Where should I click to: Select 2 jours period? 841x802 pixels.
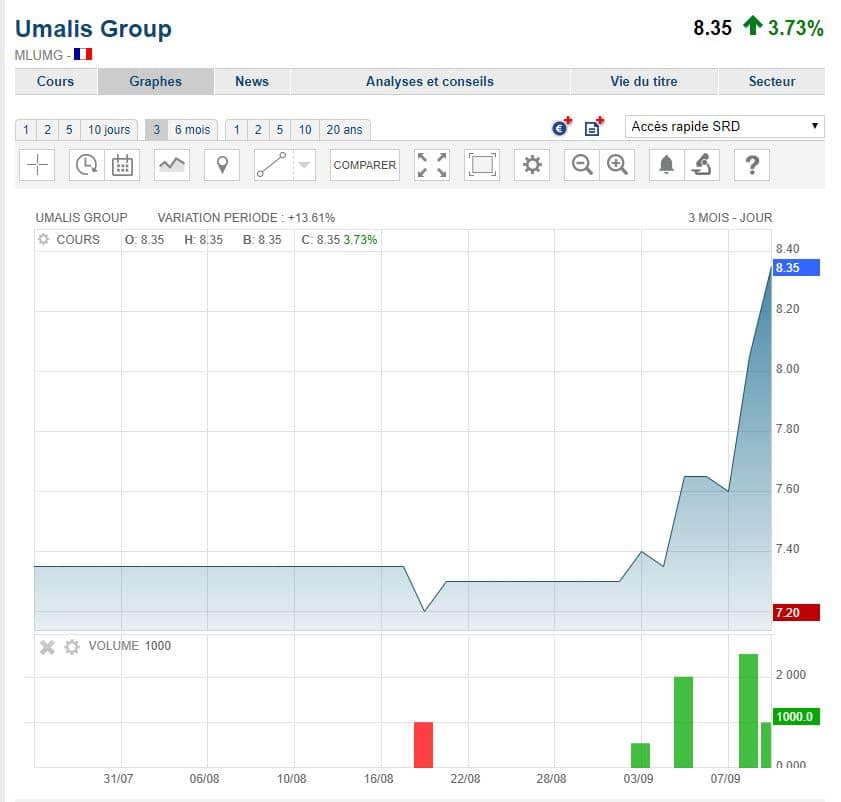tap(47, 130)
